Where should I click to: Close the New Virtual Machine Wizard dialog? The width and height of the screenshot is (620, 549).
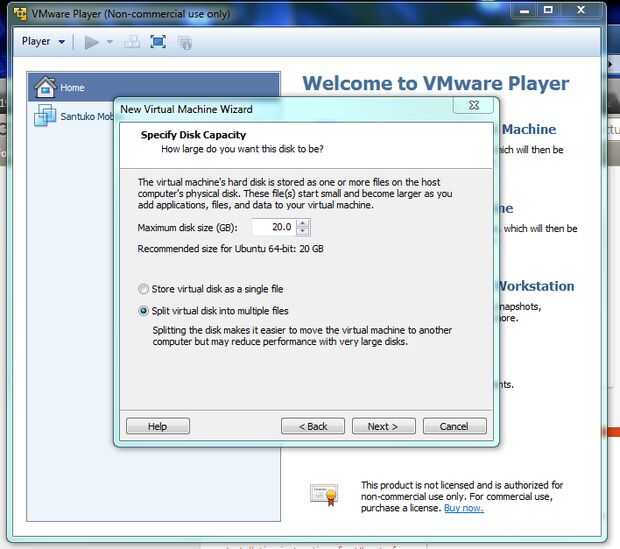click(473, 105)
